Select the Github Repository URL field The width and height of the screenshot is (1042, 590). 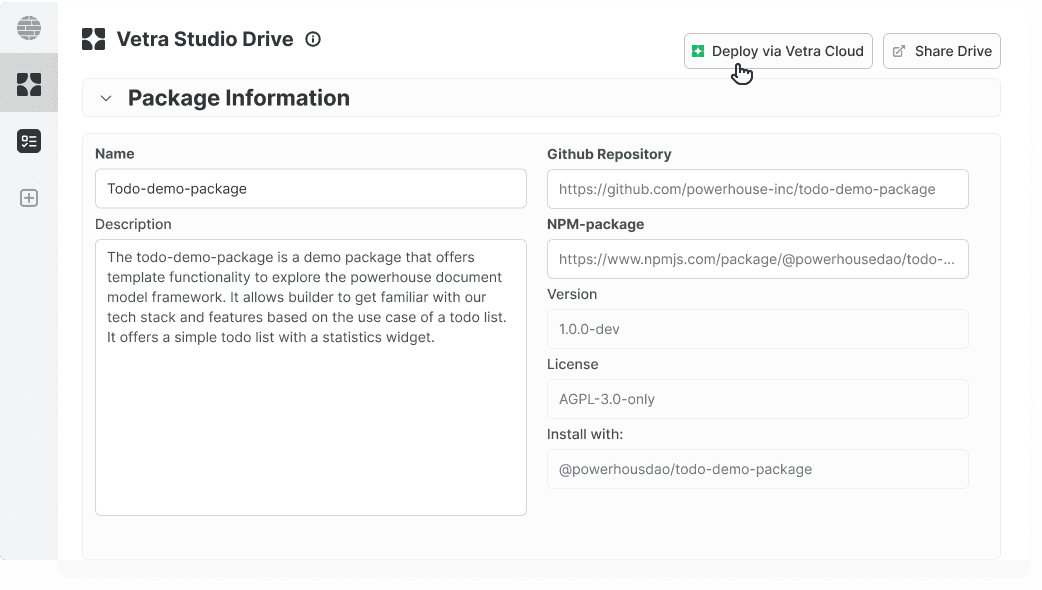coord(757,189)
